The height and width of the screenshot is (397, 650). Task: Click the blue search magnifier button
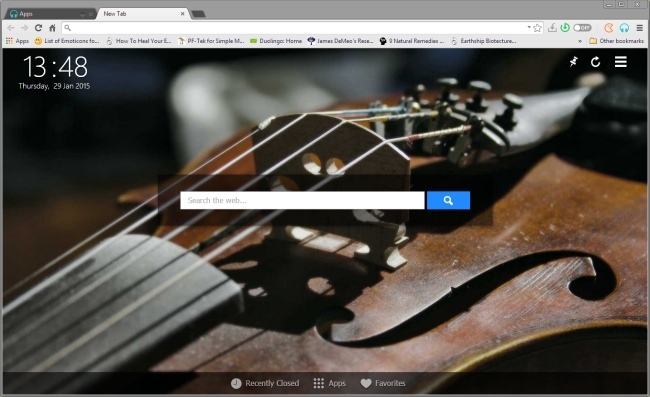pos(448,200)
